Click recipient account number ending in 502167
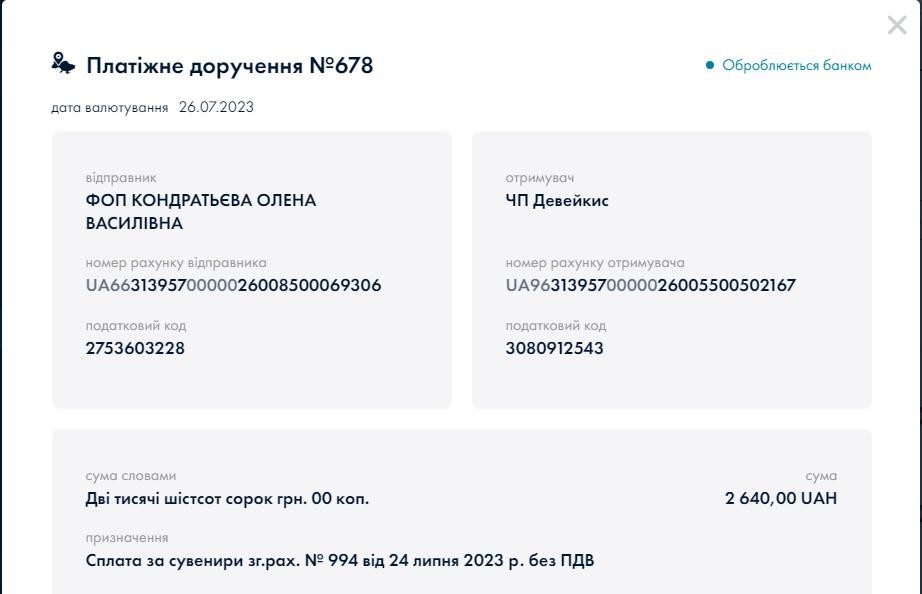Image resolution: width=922 pixels, height=594 pixels. coord(650,286)
